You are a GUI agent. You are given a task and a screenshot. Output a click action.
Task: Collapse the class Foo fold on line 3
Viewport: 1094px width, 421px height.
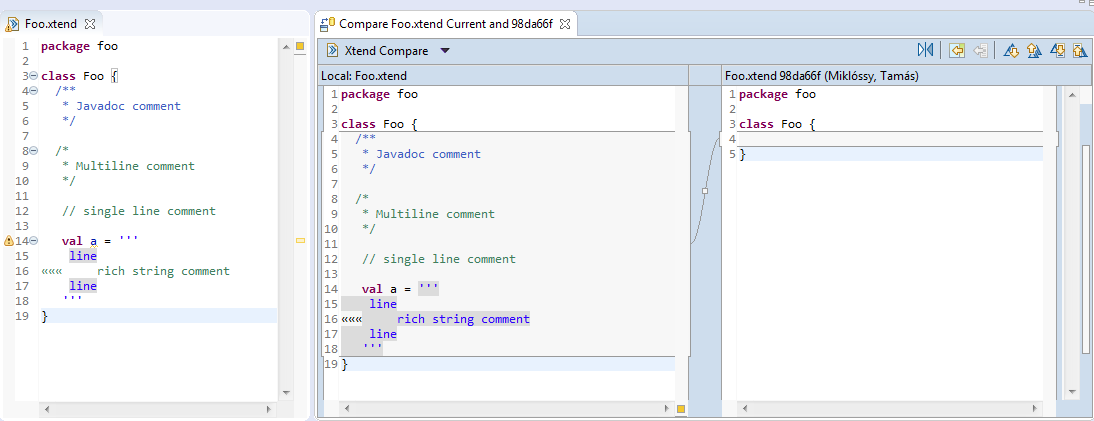pyautogui.click(x=33, y=76)
